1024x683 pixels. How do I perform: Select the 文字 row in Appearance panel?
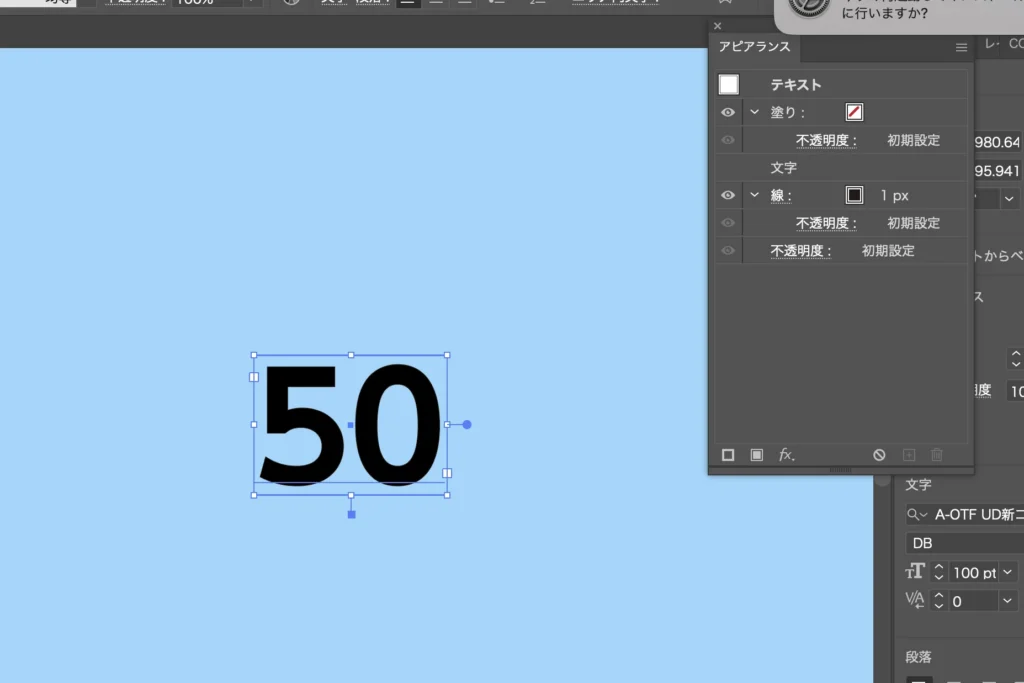[x=784, y=168]
